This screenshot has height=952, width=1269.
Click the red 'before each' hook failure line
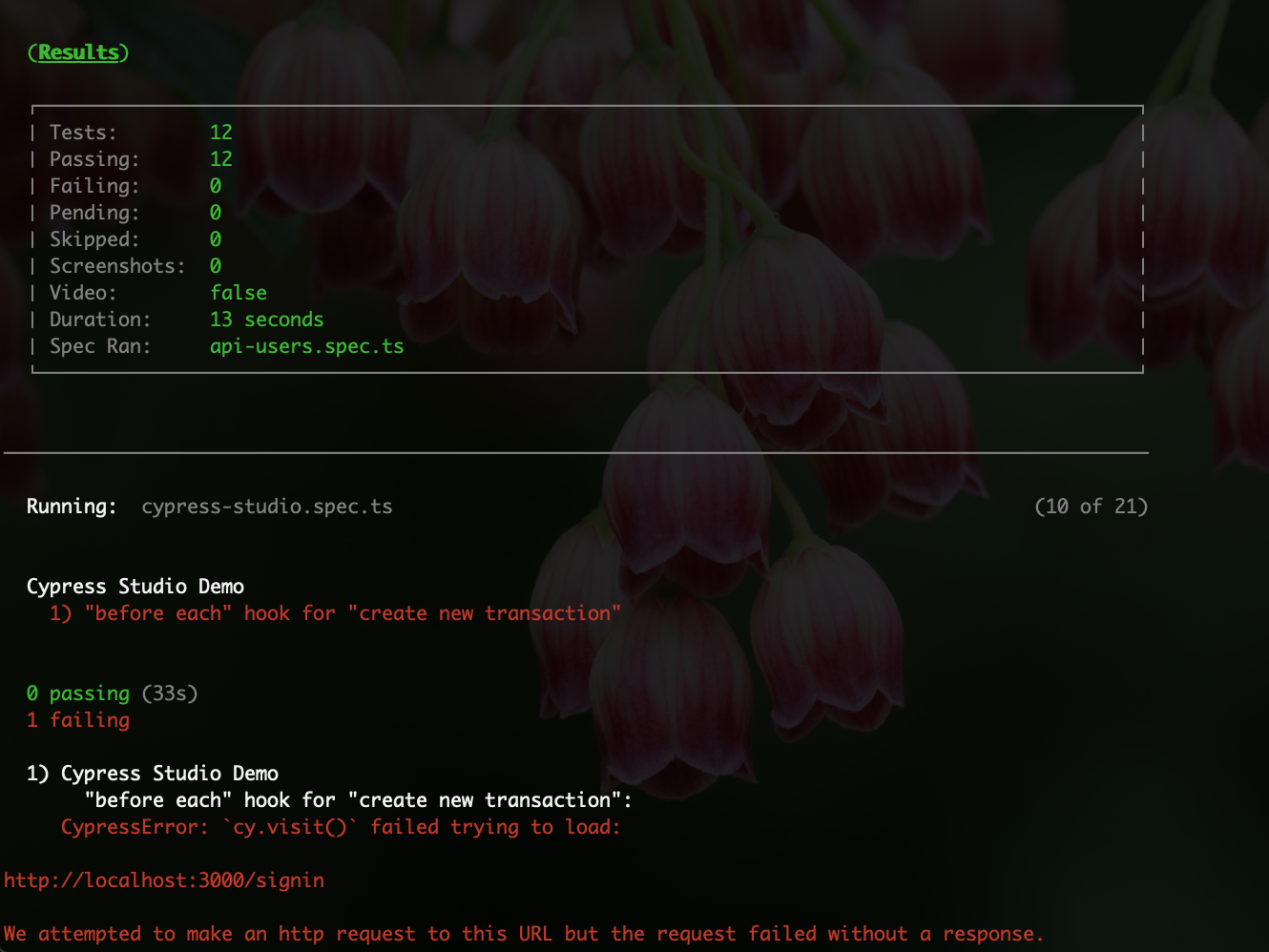coord(335,613)
